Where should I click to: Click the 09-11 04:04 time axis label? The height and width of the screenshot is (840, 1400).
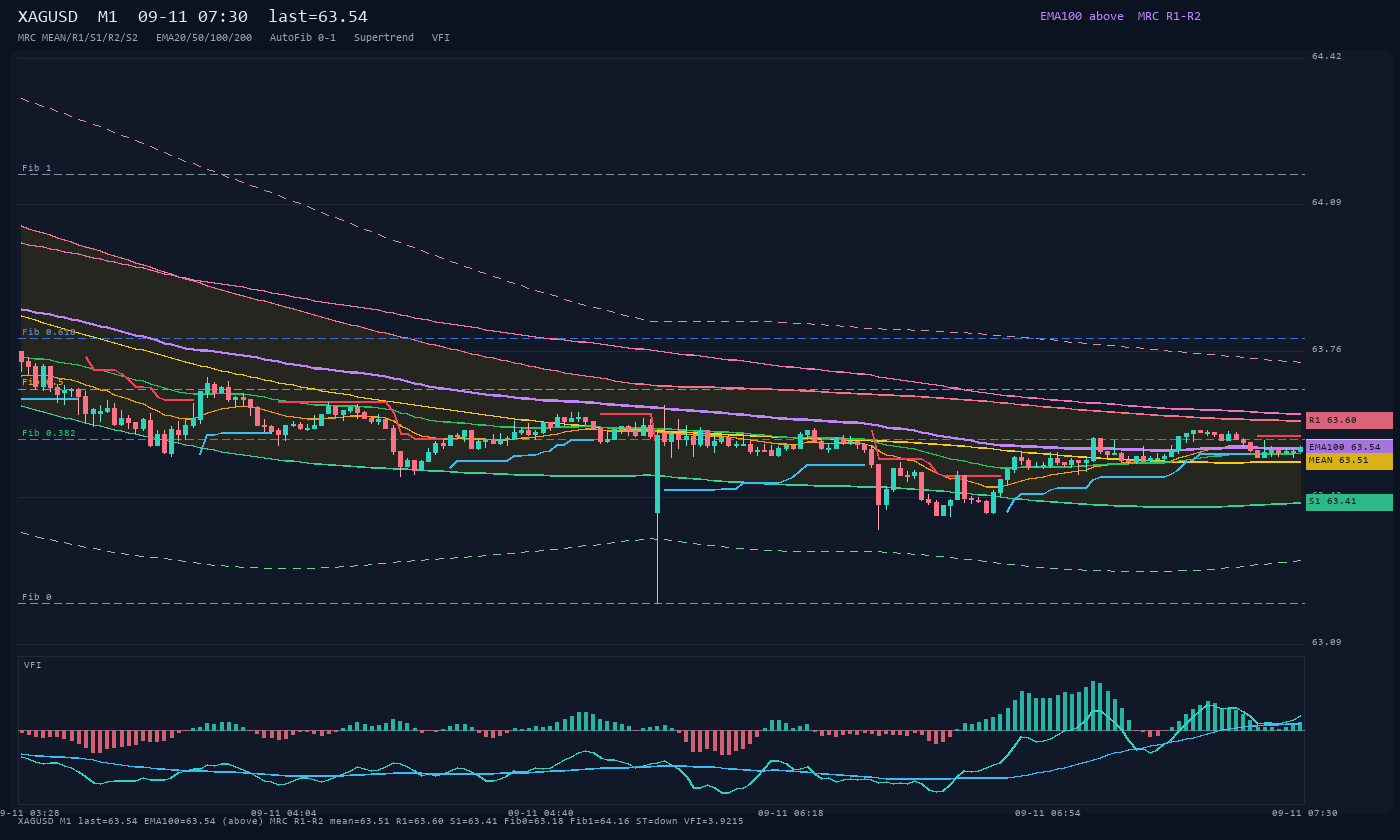coord(284,813)
